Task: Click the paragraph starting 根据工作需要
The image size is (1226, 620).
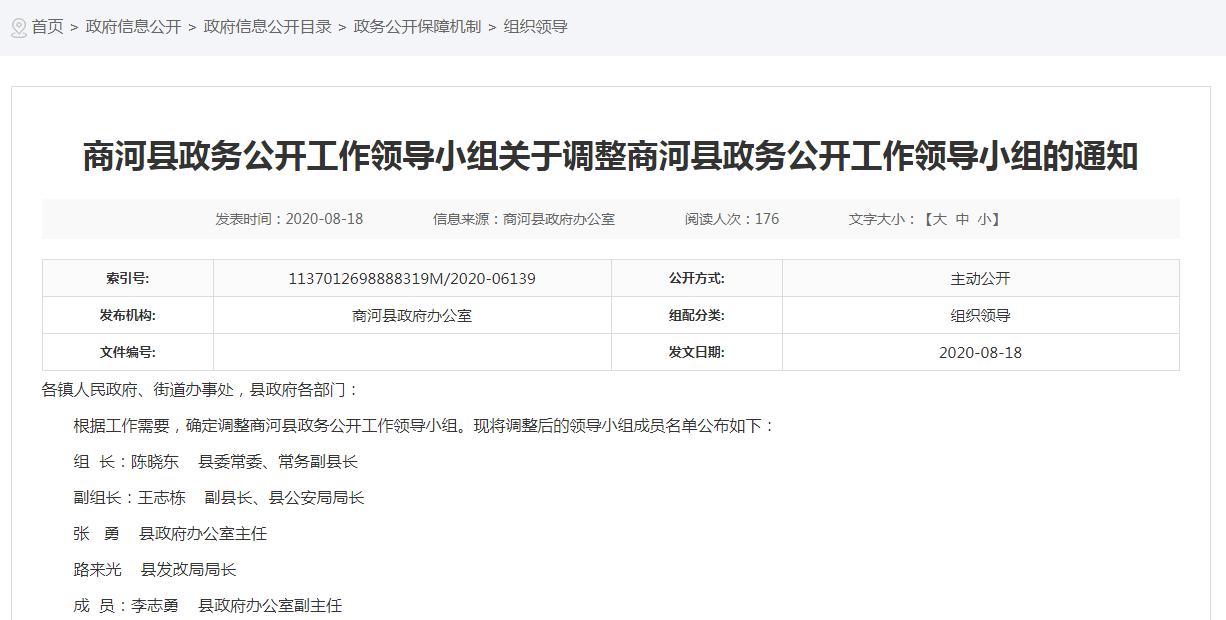Action: pyautogui.click(x=424, y=426)
